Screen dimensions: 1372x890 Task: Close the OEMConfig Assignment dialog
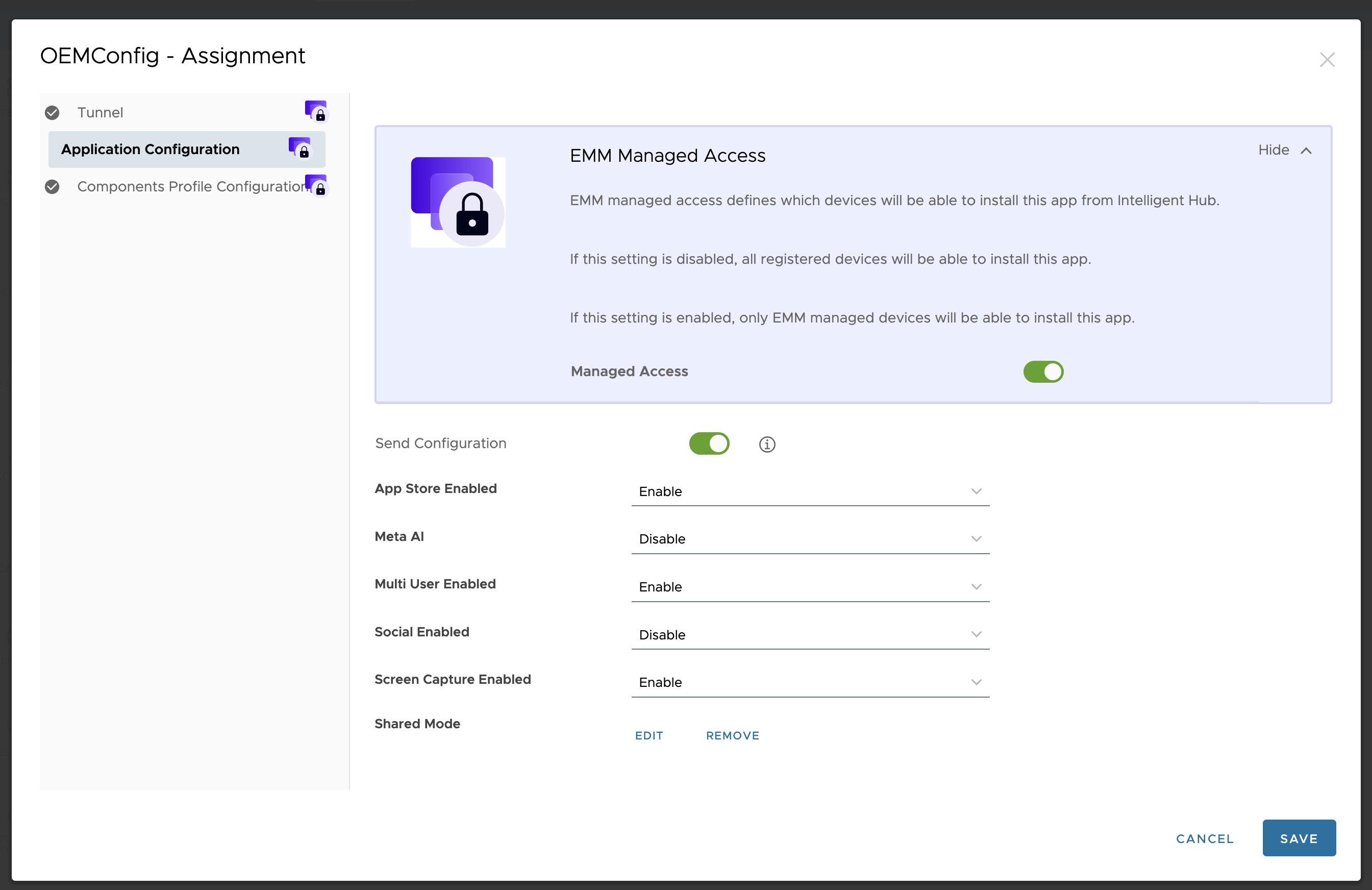pos(1327,59)
